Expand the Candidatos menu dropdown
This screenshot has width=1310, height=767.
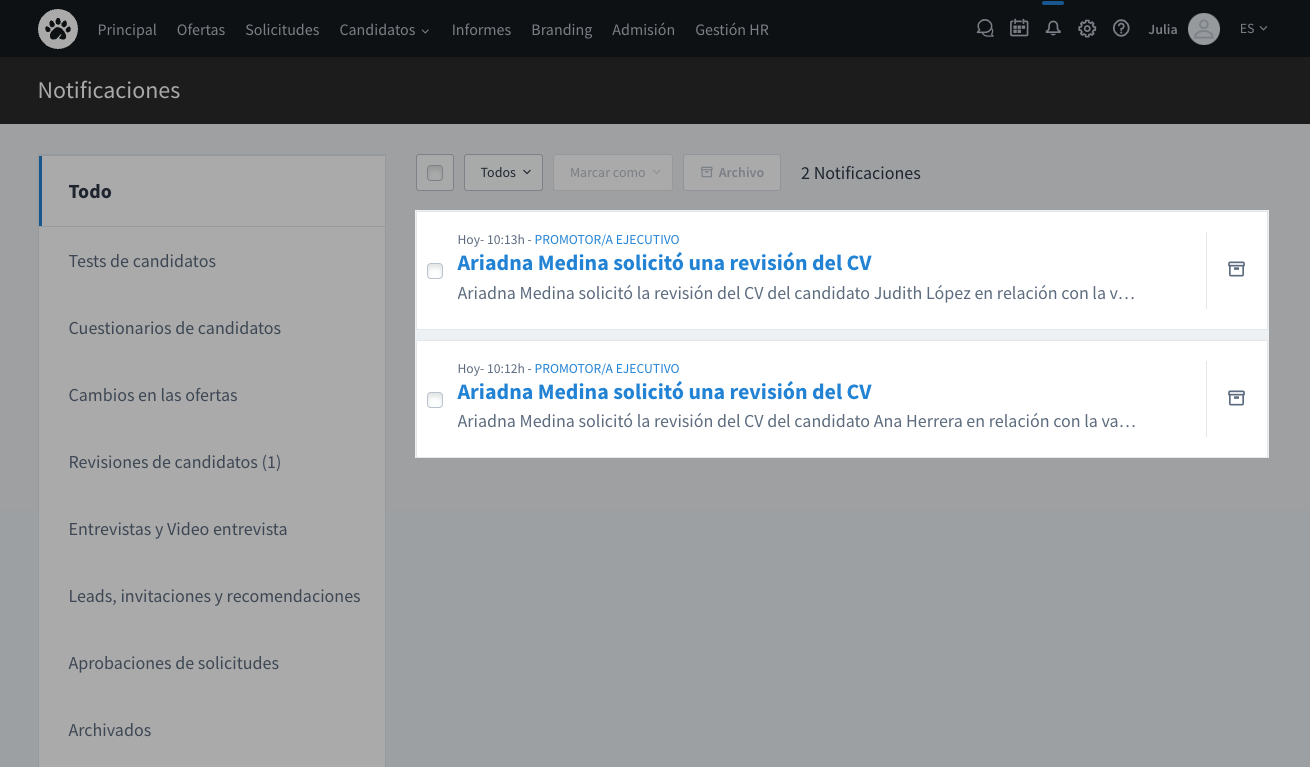[384, 29]
